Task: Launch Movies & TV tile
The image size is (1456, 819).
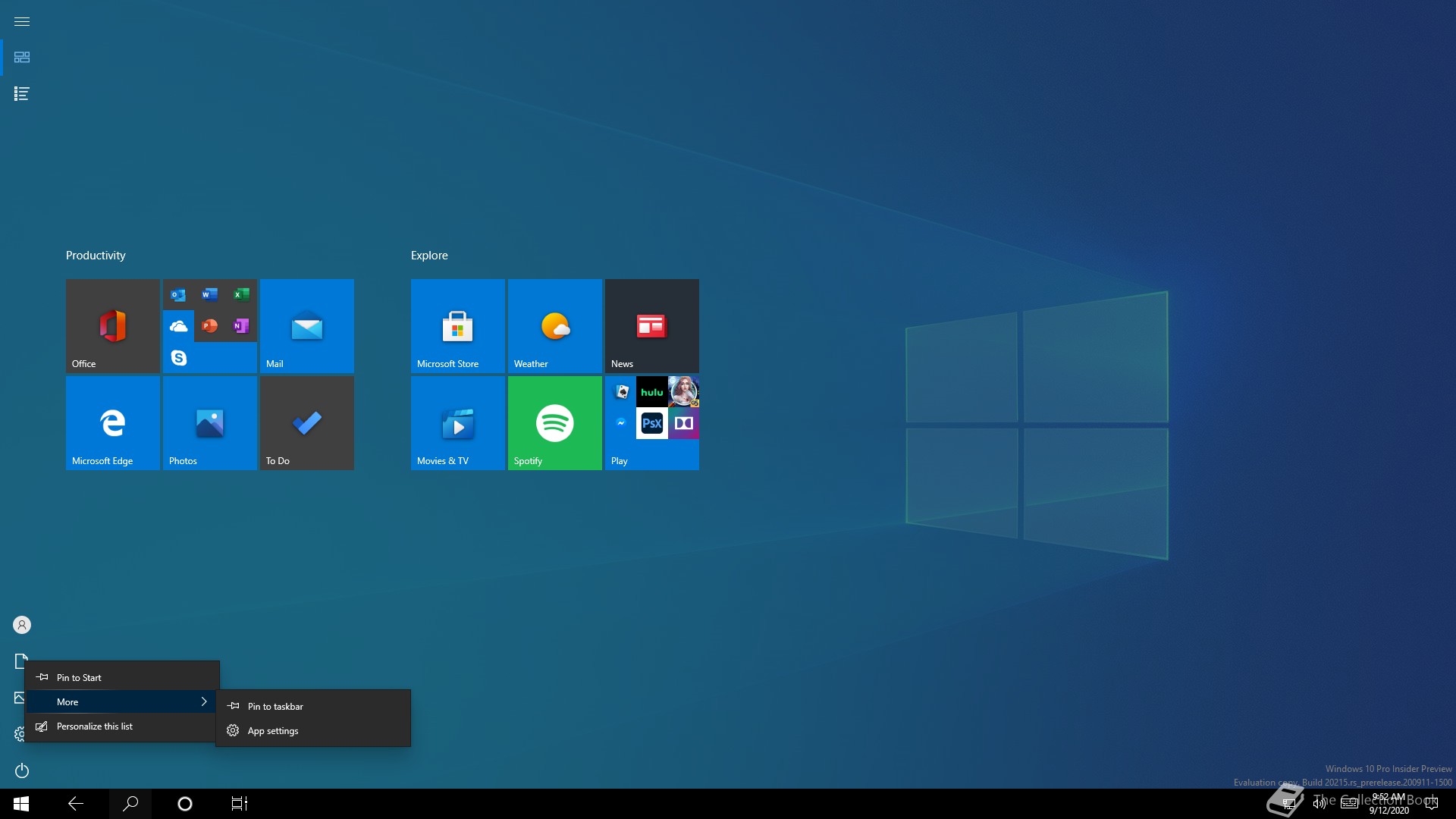Action: (x=457, y=423)
